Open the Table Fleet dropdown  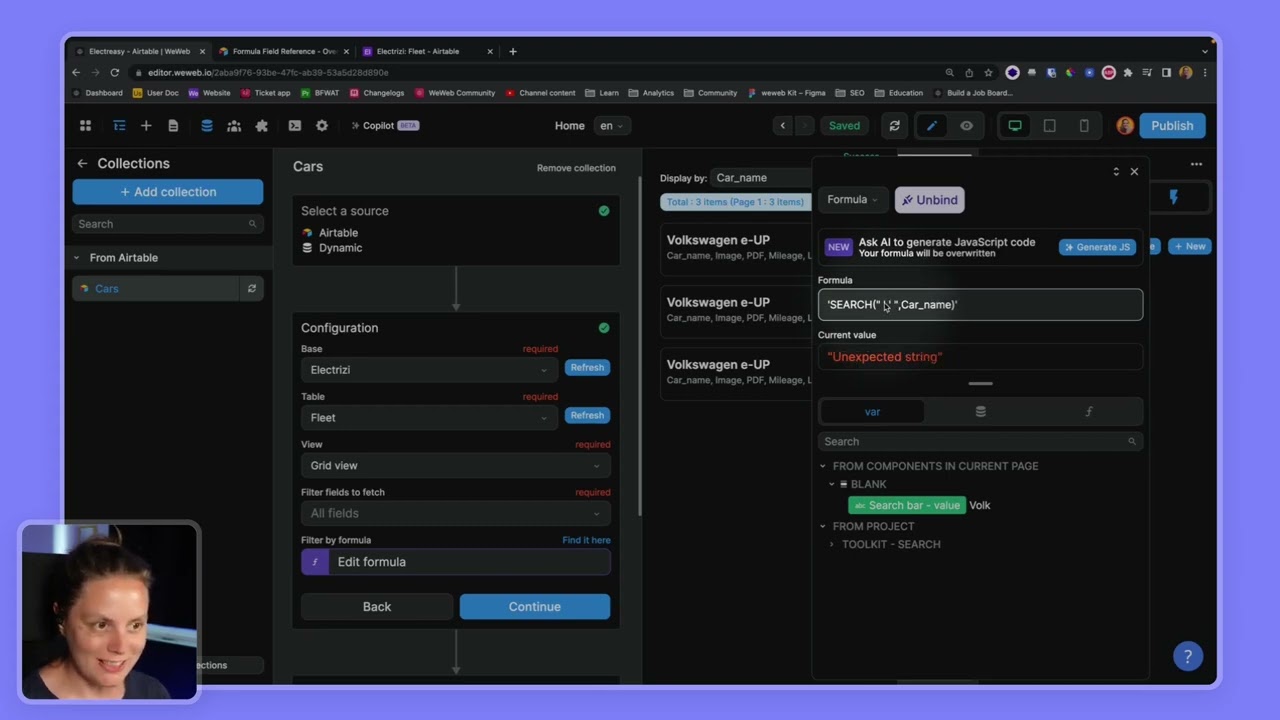pyautogui.click(x=428, y=418)
